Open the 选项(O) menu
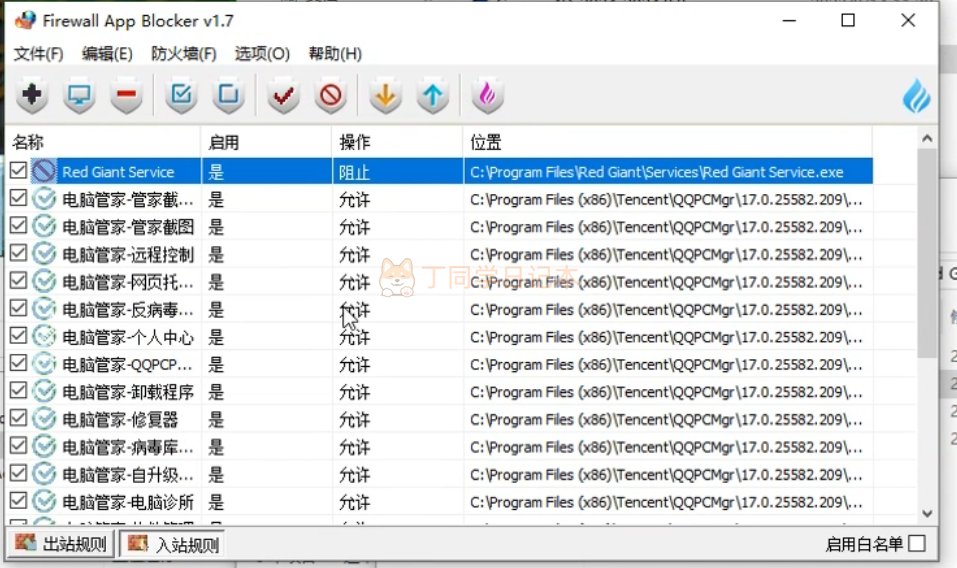The width and height of the screenshot is (957, 568). [262, 54]
